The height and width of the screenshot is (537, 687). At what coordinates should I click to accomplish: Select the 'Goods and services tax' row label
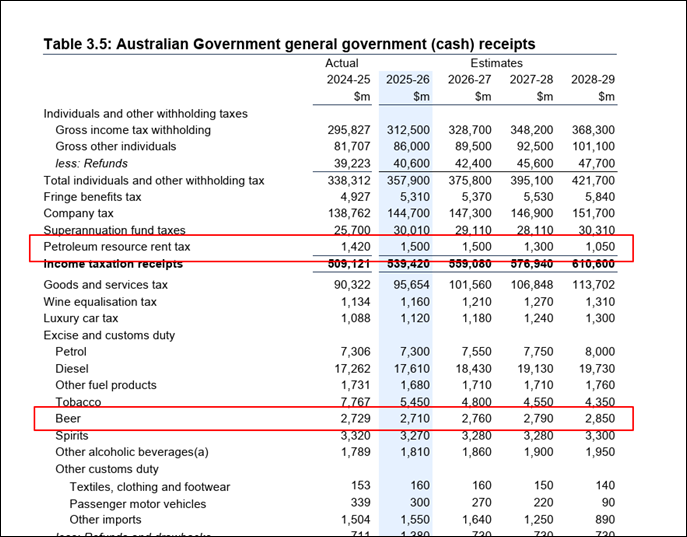point(105,285)
